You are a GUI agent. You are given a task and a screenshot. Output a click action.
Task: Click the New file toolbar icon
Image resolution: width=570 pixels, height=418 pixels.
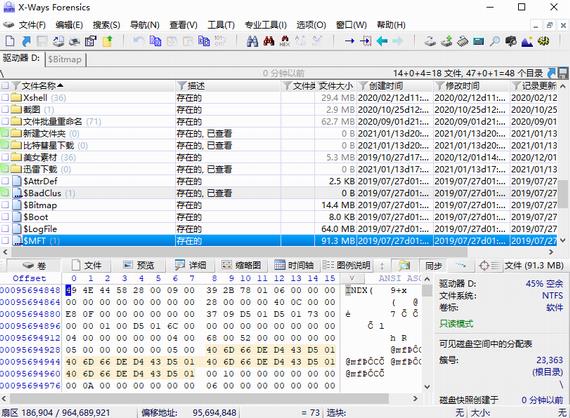[x=10, y=41]
